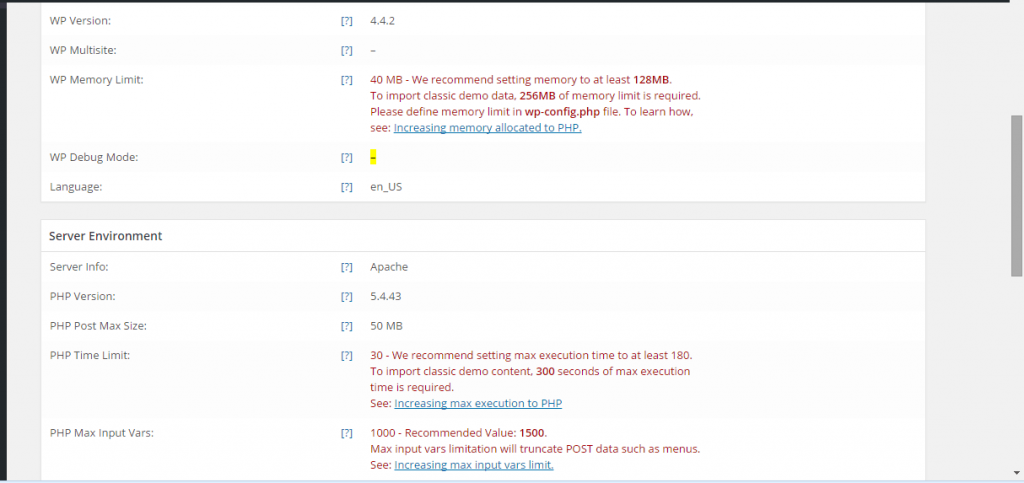The image size is (1024, 483).
Task: Click the Language row help icon
Action: pos(346,187)
